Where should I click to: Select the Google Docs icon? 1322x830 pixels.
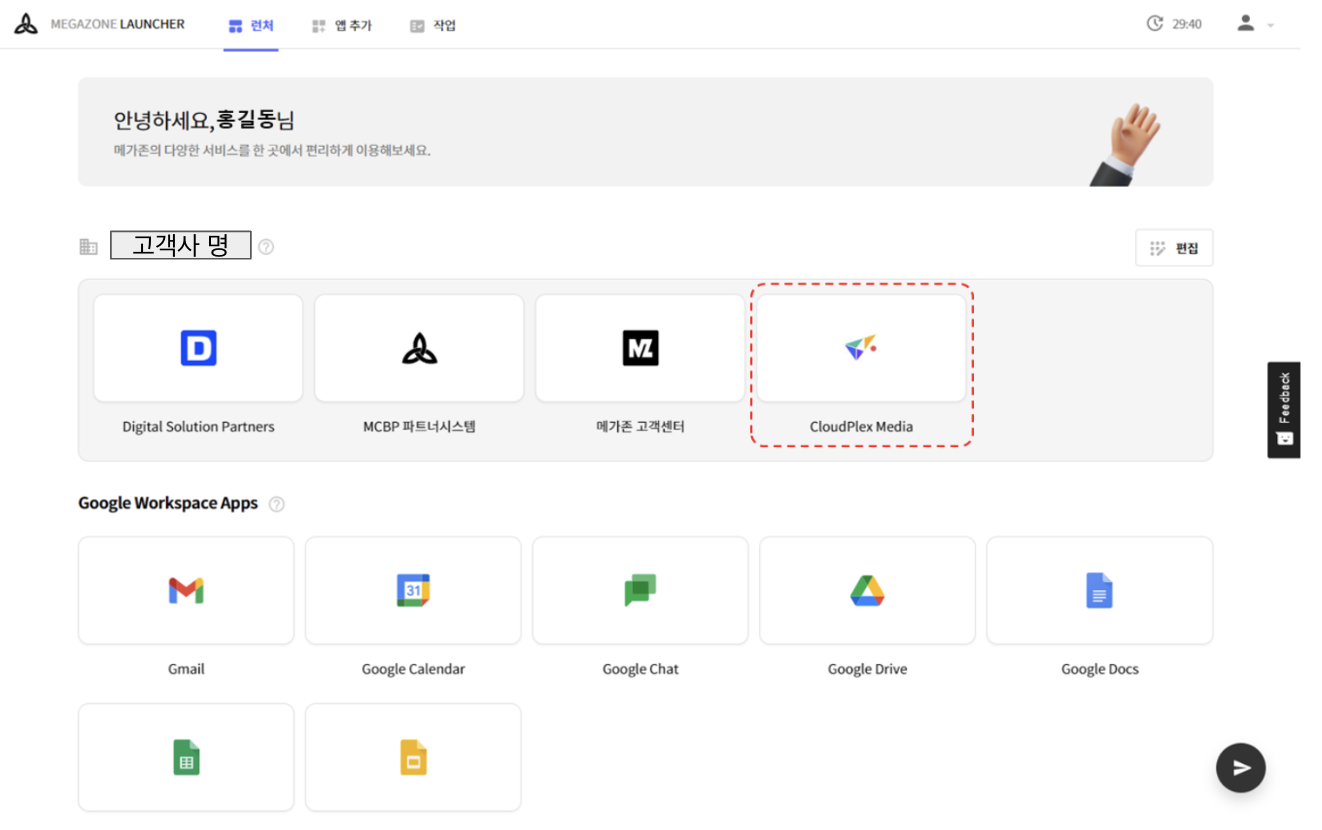[1099, 590]
